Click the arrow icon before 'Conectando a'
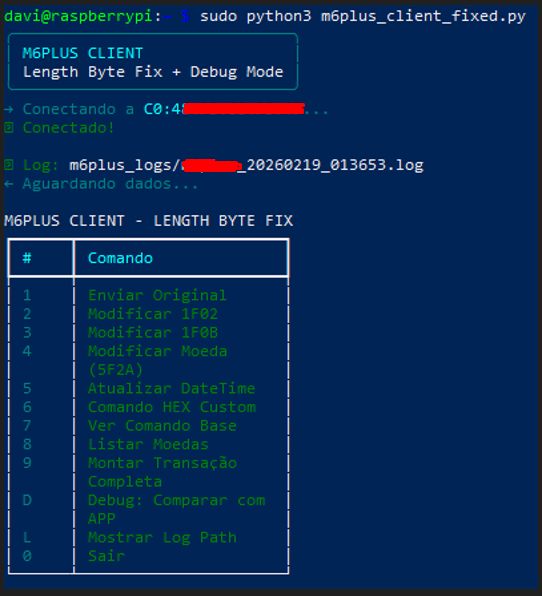Screen dimensions: 542x596 pos(9,109)
